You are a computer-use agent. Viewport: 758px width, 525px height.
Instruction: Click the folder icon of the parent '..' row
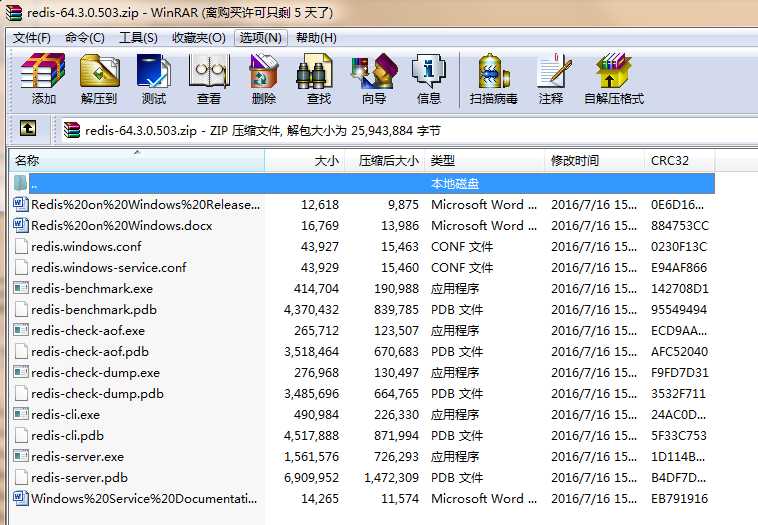pos(21,183)
